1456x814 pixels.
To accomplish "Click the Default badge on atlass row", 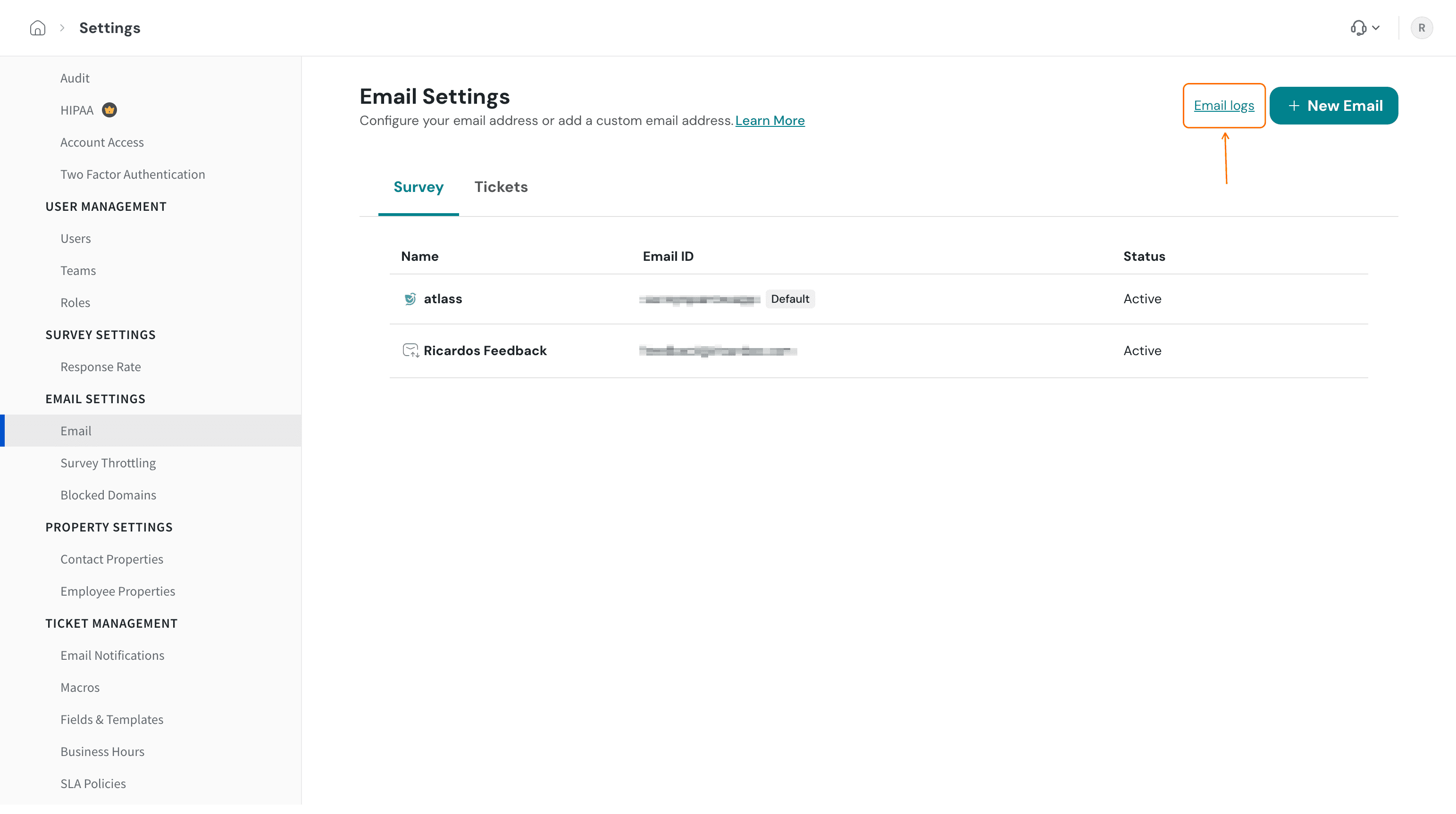I will [790, 299].
